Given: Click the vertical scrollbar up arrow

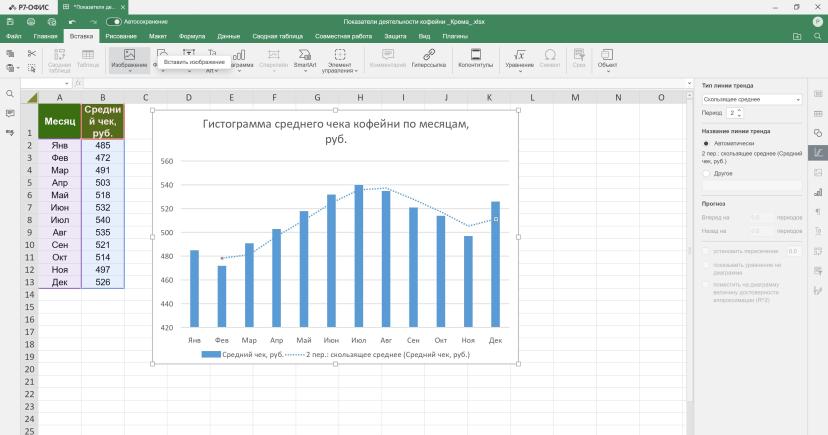Looking at the screenshot, I should pos(689,96).
